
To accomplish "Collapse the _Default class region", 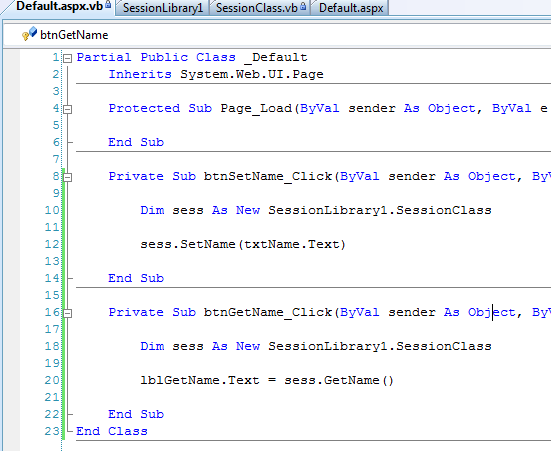I will click(x=67, y=58).
